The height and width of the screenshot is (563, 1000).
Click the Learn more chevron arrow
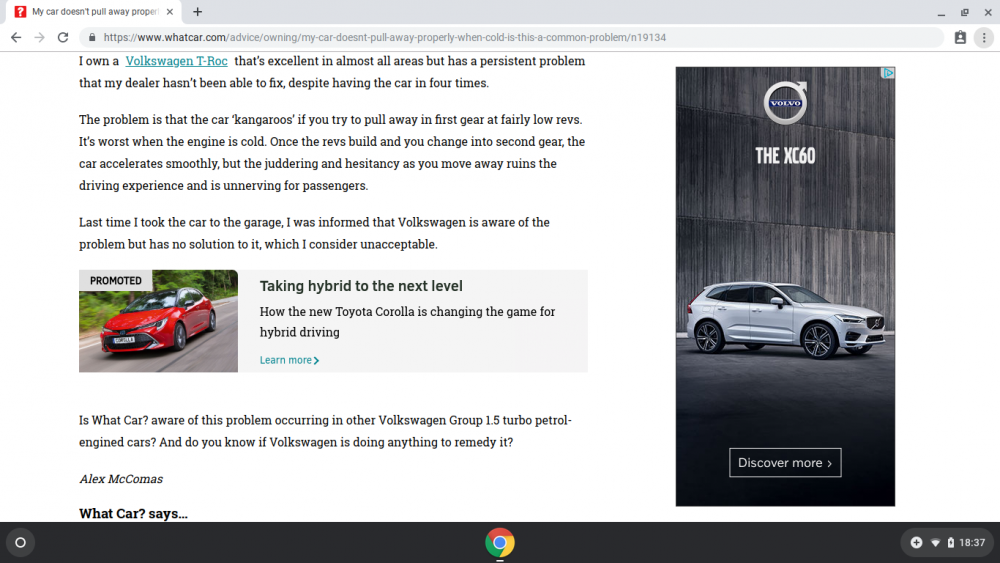(316, 361)
